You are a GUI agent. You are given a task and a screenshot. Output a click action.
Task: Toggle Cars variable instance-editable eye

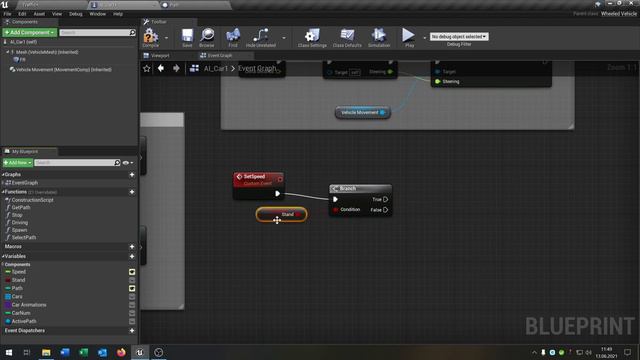pyautogui.click(x=132, y=297)
